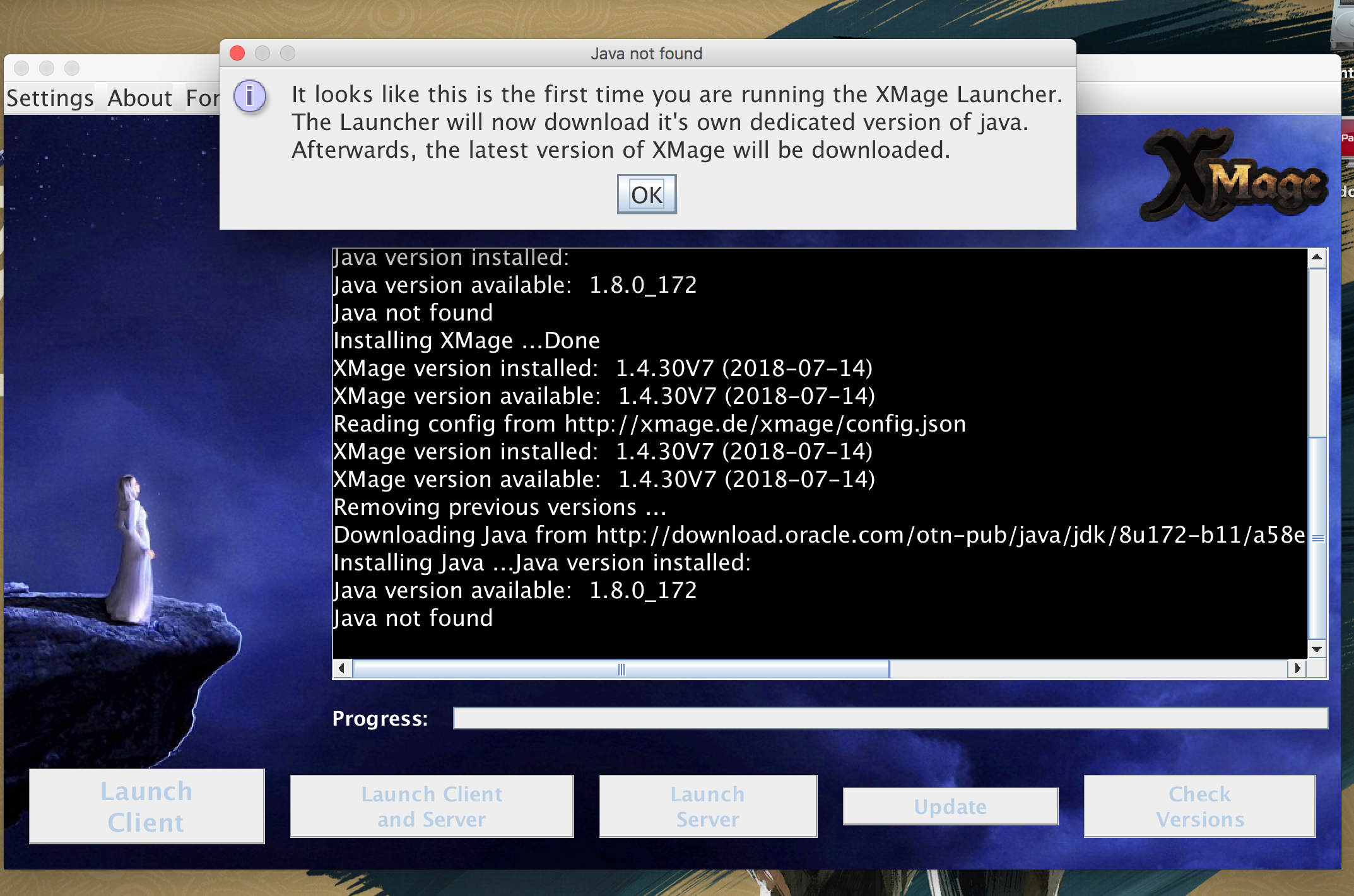Open the About menu
The image size is (1354, 896).
pyautogui.click(x=139, y=98)
